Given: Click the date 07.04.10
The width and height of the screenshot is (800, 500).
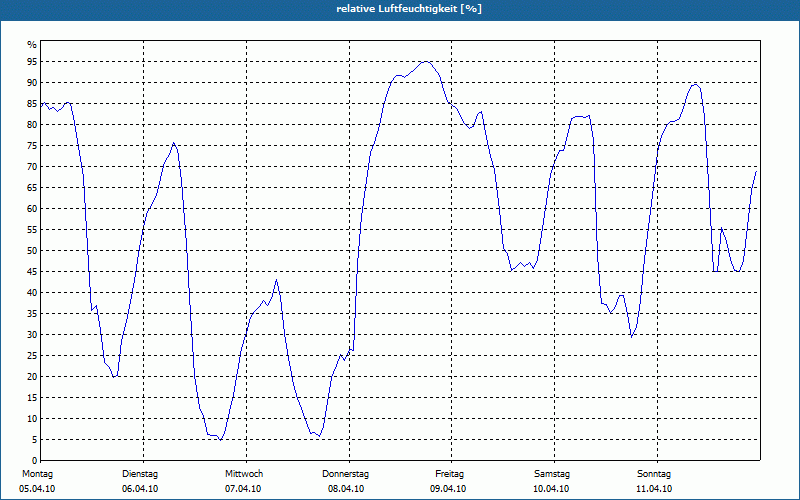Looking at the screenshot, I should point(243,489).
